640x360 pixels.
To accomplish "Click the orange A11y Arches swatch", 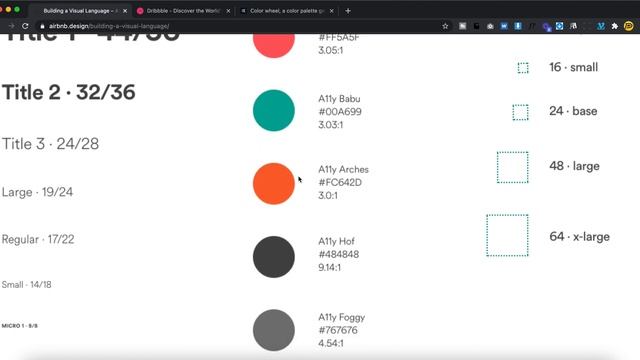I will 273,184.
